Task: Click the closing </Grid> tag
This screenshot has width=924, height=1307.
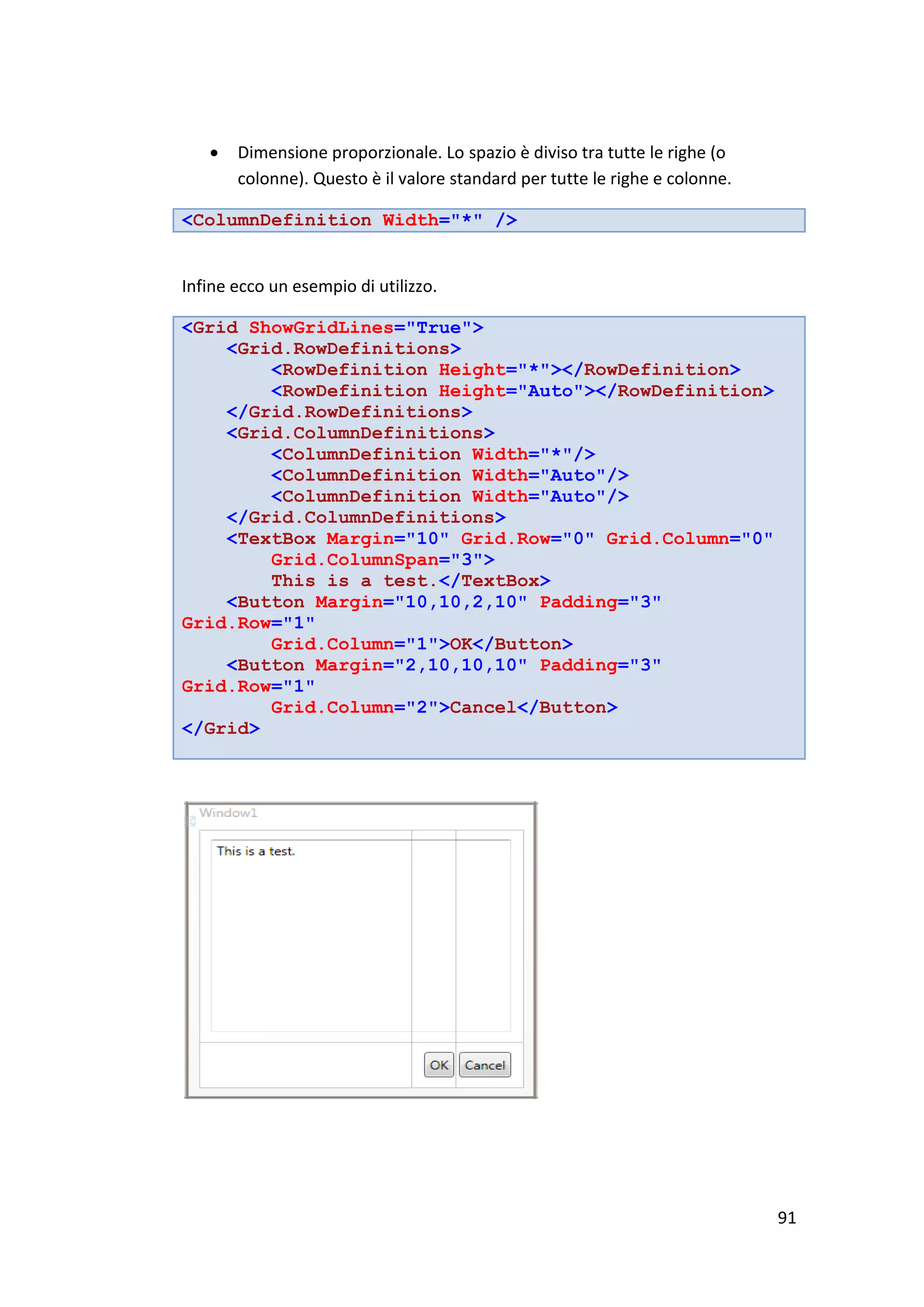Action: coord(220,729)
